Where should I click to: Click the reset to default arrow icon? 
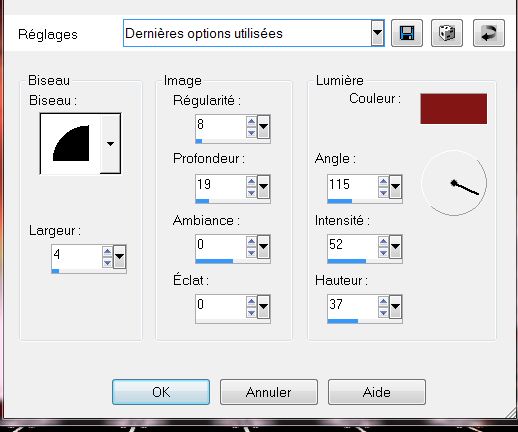[x=489, y=33]
